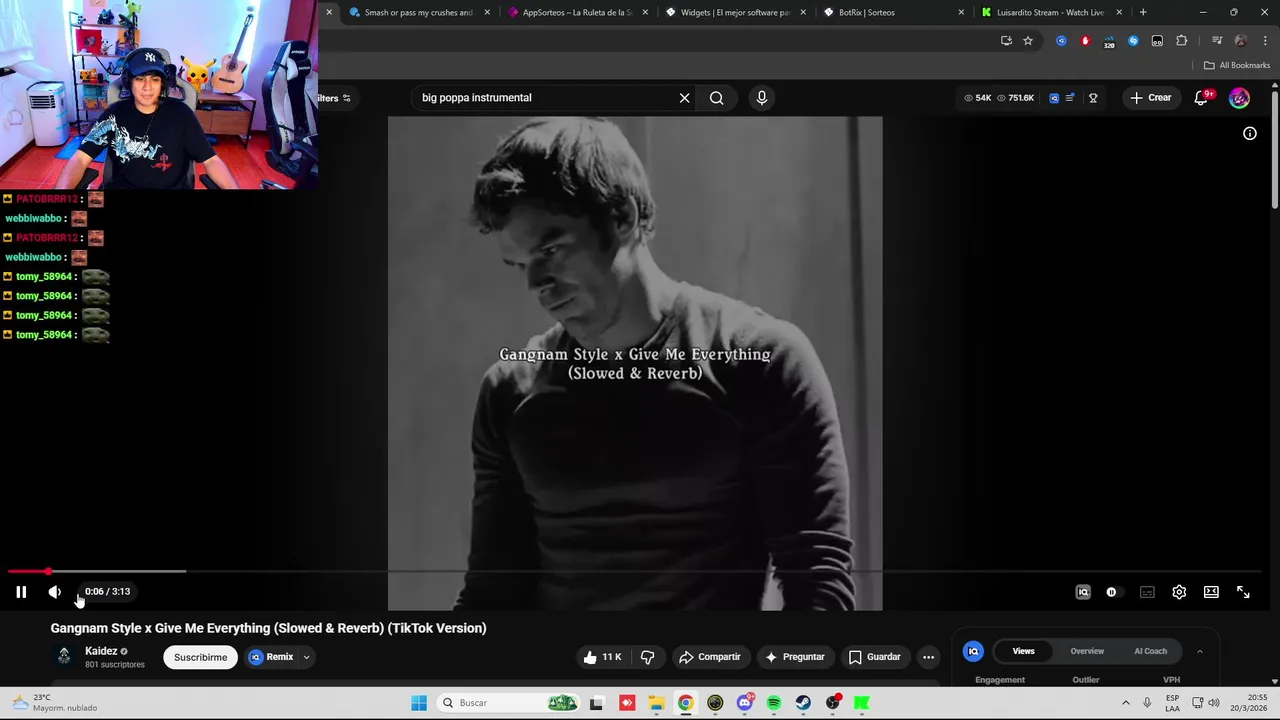Image resolution: width=1280 pixels, height=720 pixels.
Task: Open File Explorer from the taskbar
Action: pos(656,703)
